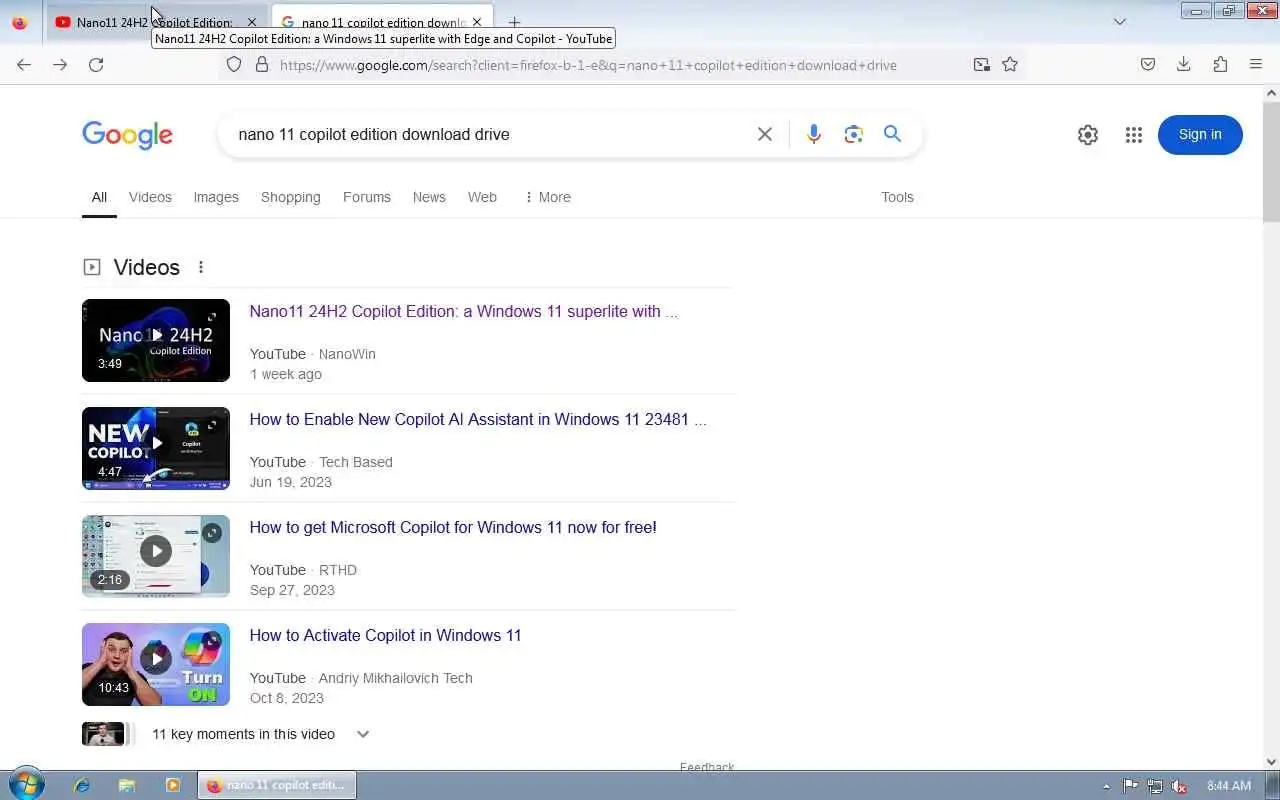Click the page vertical scrollbar thumb

[x=1271, y=160]
